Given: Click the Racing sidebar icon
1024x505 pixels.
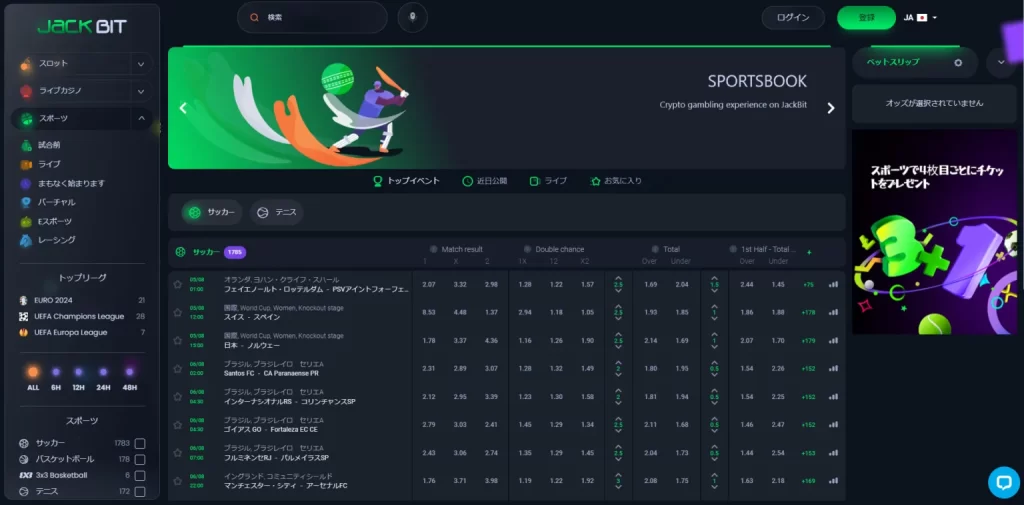Looking at the screenshot, I should pos(26,240).
